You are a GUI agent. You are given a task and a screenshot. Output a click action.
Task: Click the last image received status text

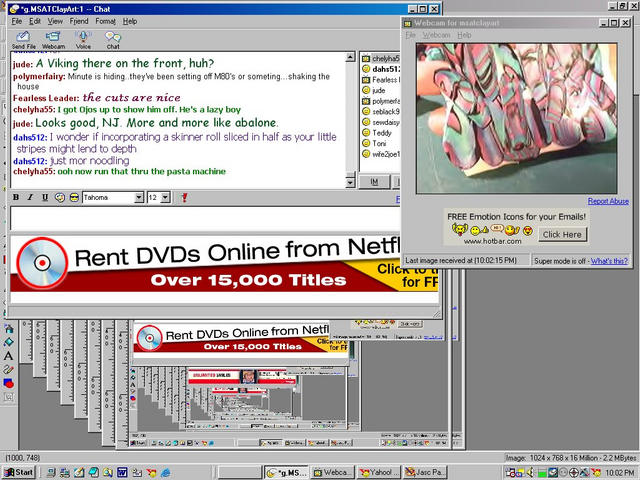coord(461,260)
